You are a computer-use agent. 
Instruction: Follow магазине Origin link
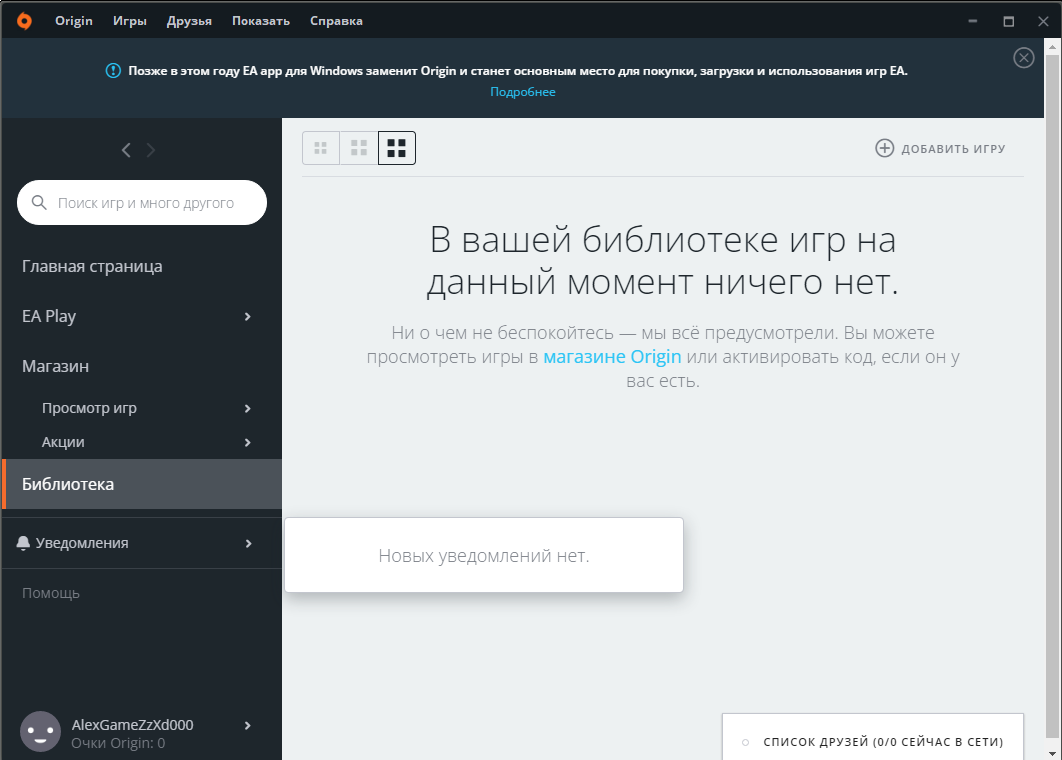click(x=612, y=356)
